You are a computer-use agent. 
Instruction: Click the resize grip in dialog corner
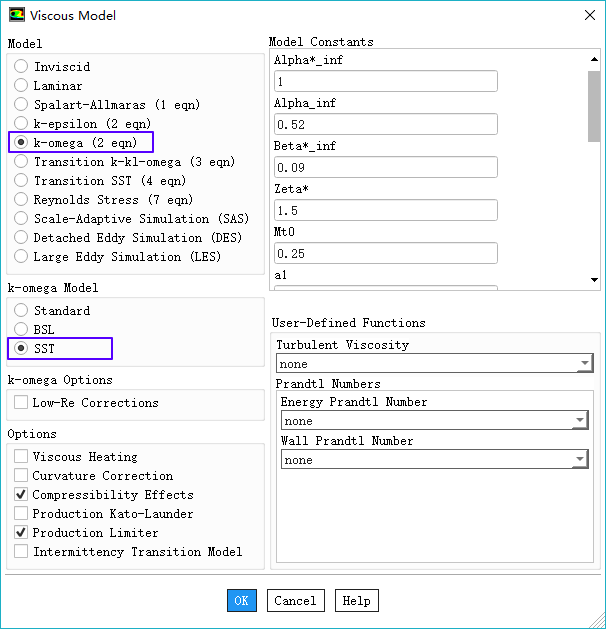coord(597,620)
